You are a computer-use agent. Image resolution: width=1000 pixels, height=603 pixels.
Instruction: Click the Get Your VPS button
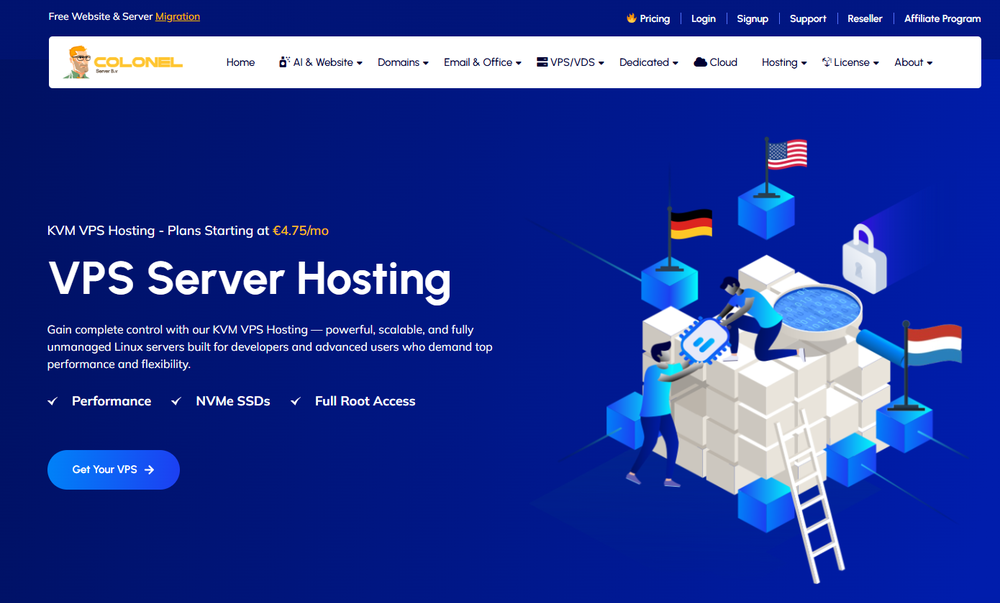113,469
